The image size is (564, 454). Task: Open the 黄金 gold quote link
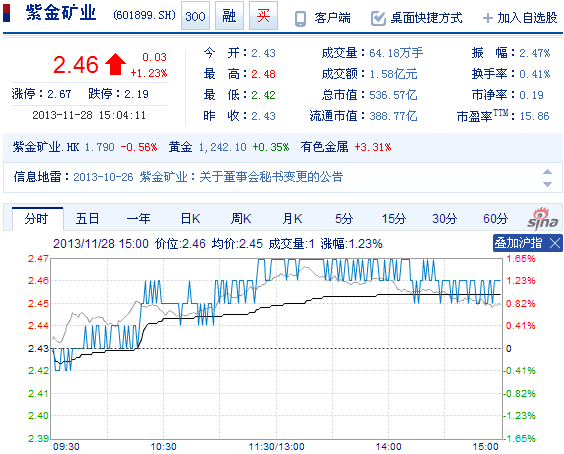tap(181, 147)
